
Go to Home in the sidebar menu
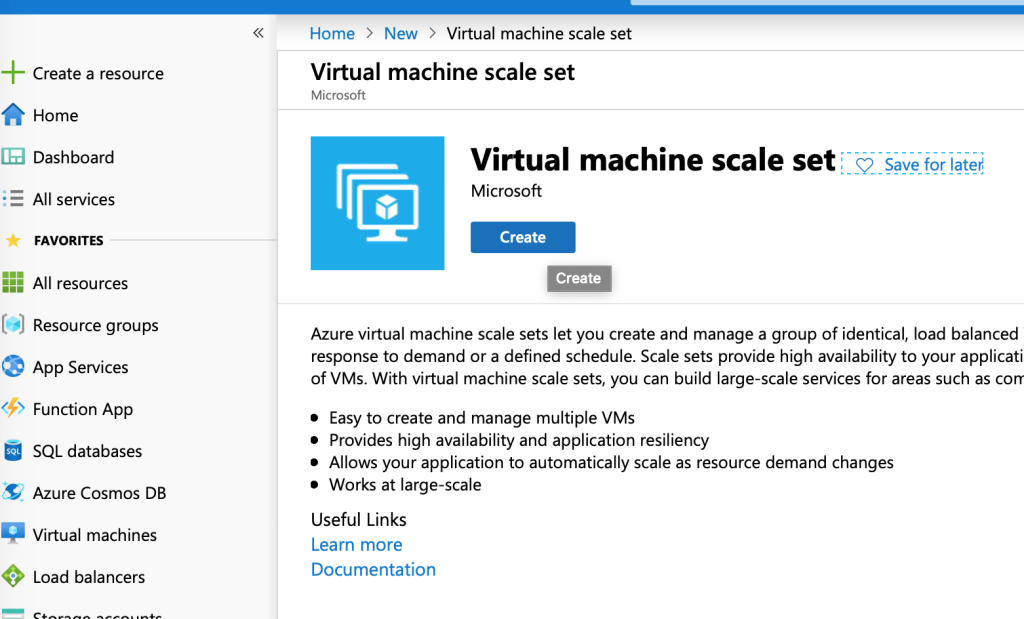click(56, 116)
